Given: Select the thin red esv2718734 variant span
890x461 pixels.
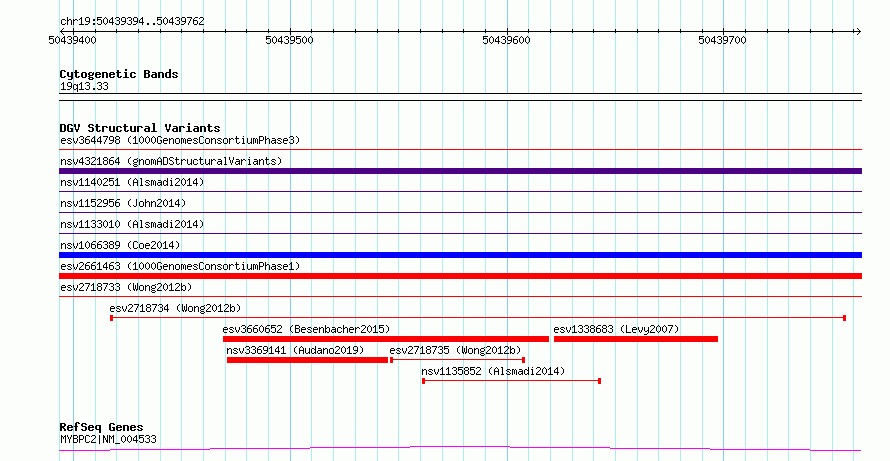Looking at the screenshot, I should click(x=478, y=318).
